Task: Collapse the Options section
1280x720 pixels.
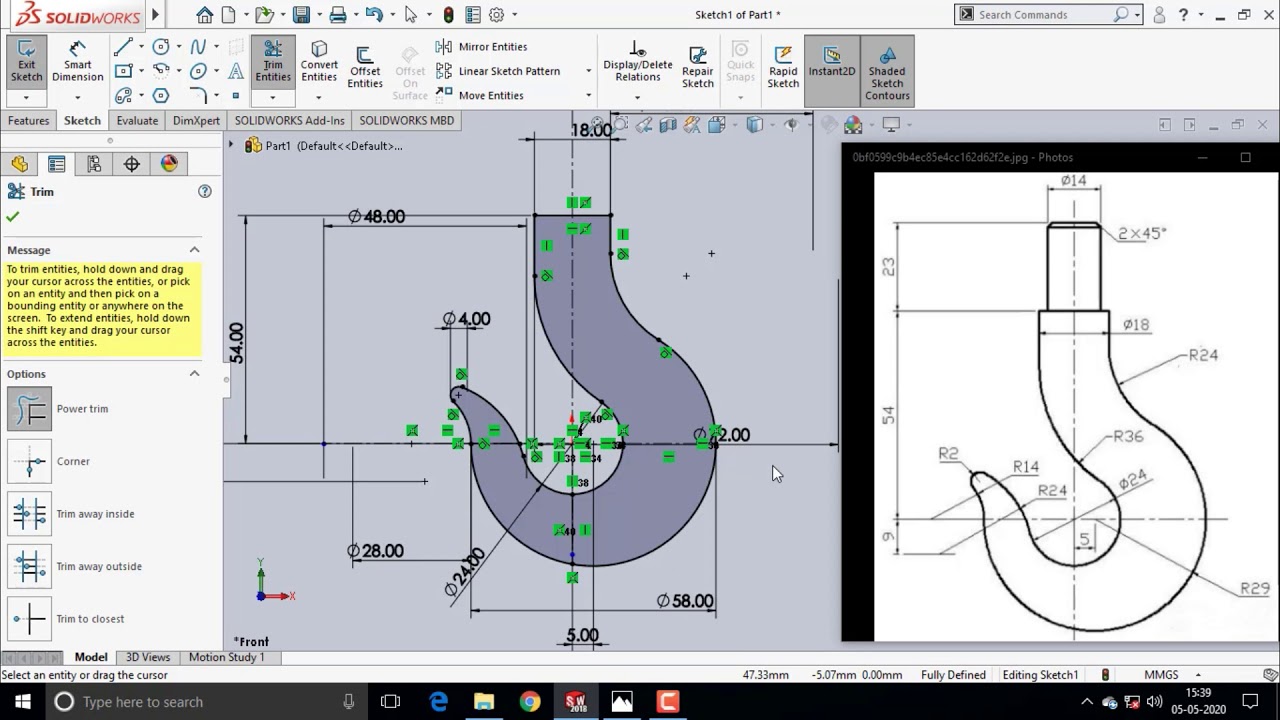Action: 195,374
